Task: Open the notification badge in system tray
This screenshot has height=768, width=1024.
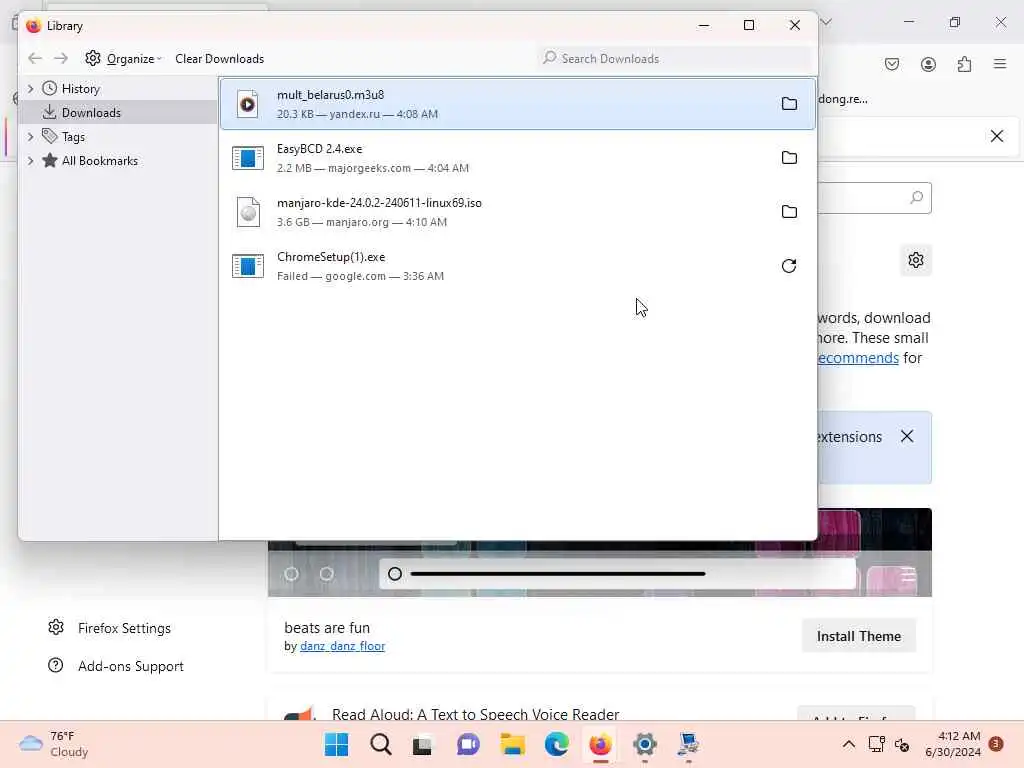Action: tap(996, 744)
